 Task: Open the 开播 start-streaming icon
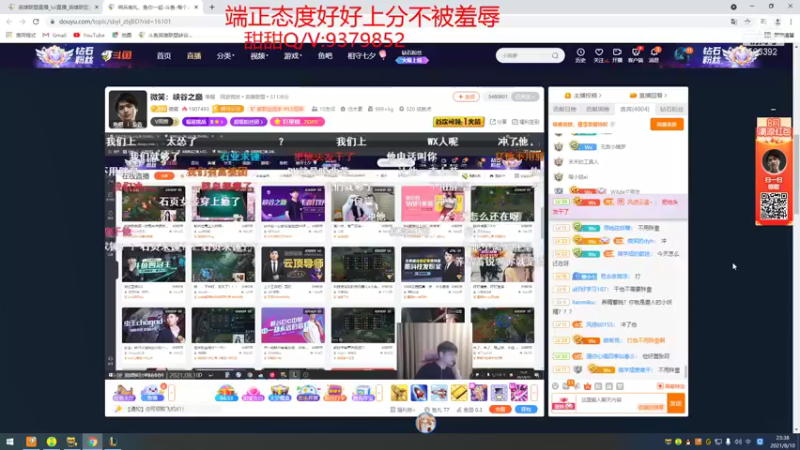(x=617, y=55)
